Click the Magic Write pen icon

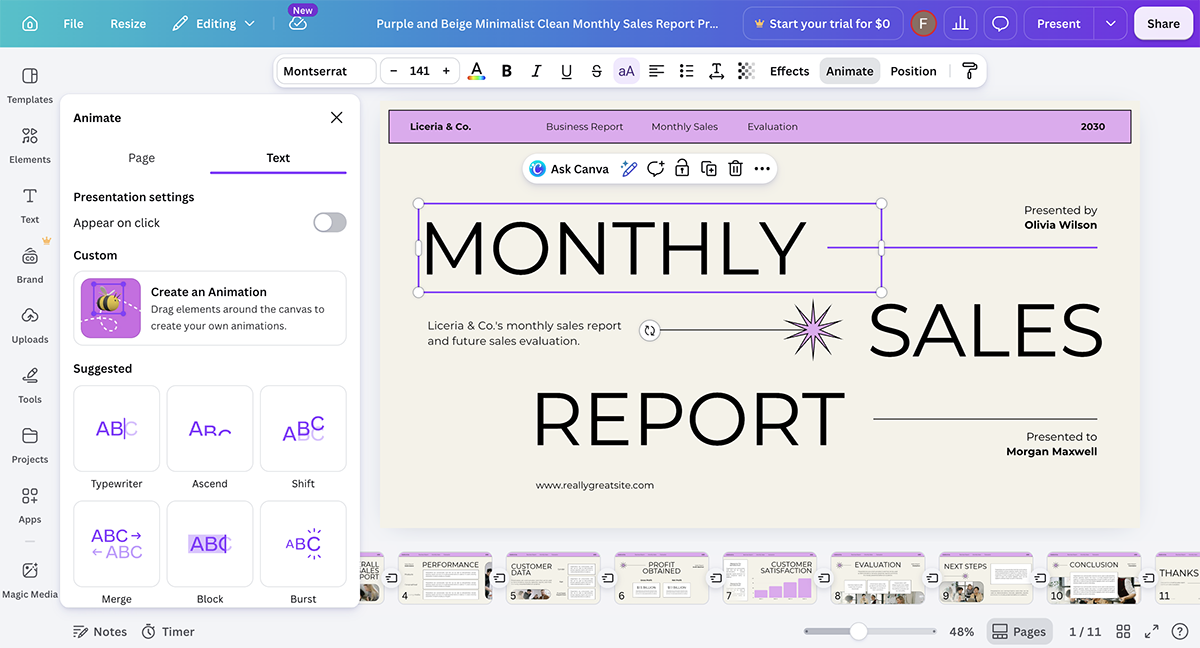[x=628, y=169]
